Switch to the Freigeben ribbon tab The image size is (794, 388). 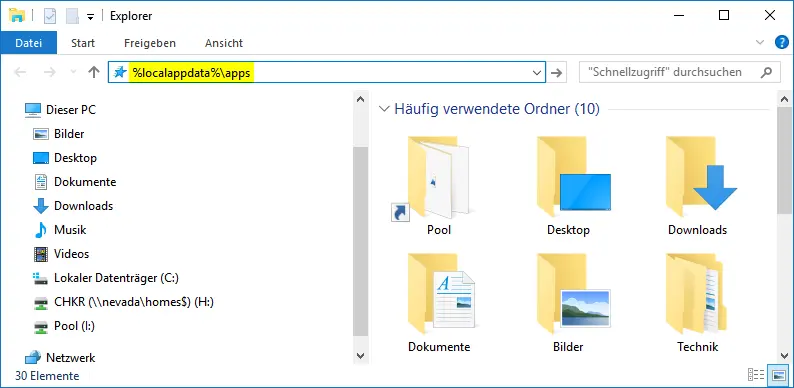pyautogui.click(x=150, y=43)
